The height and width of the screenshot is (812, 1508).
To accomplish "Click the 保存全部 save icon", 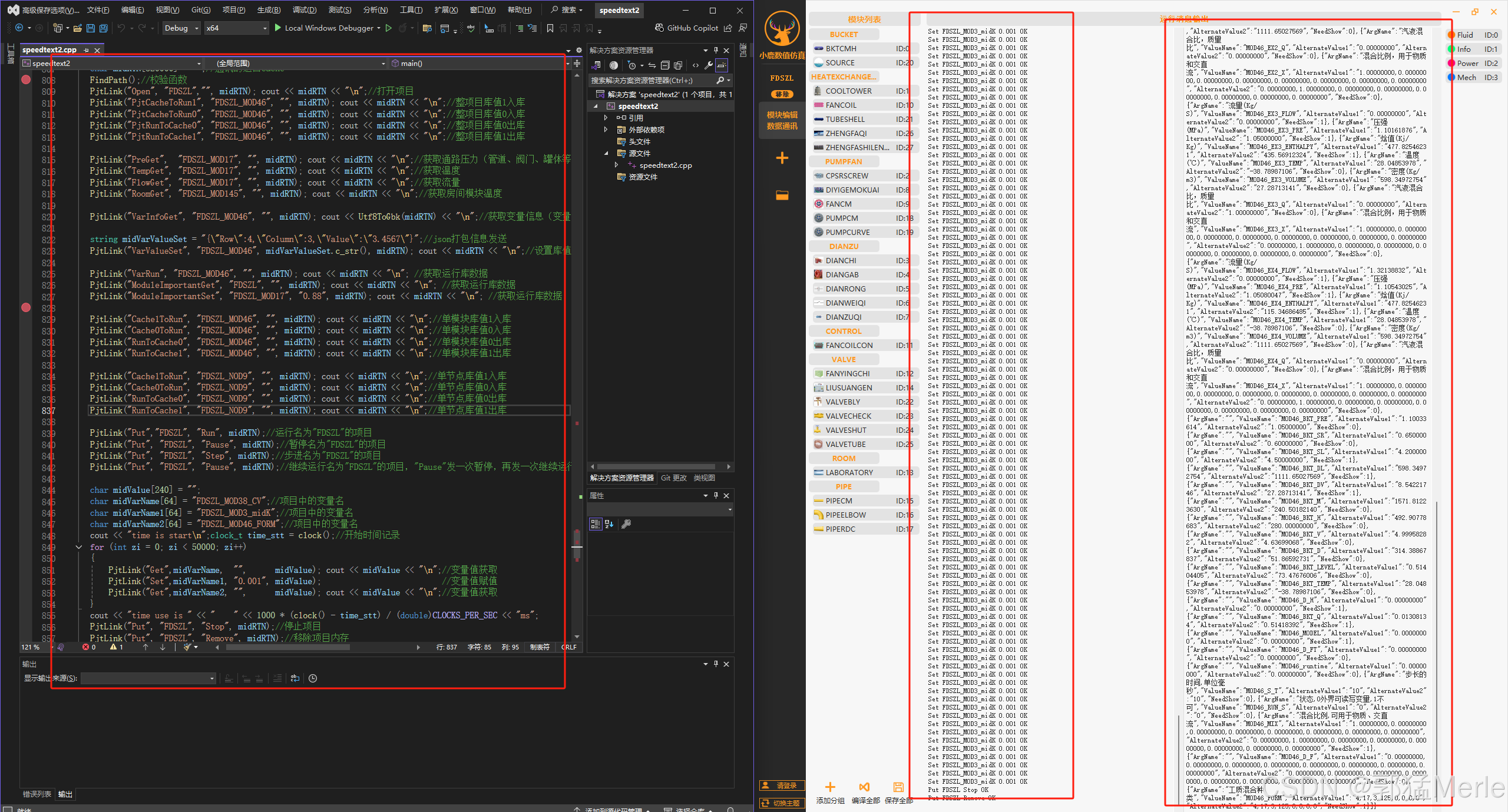I will click(898, 787).
